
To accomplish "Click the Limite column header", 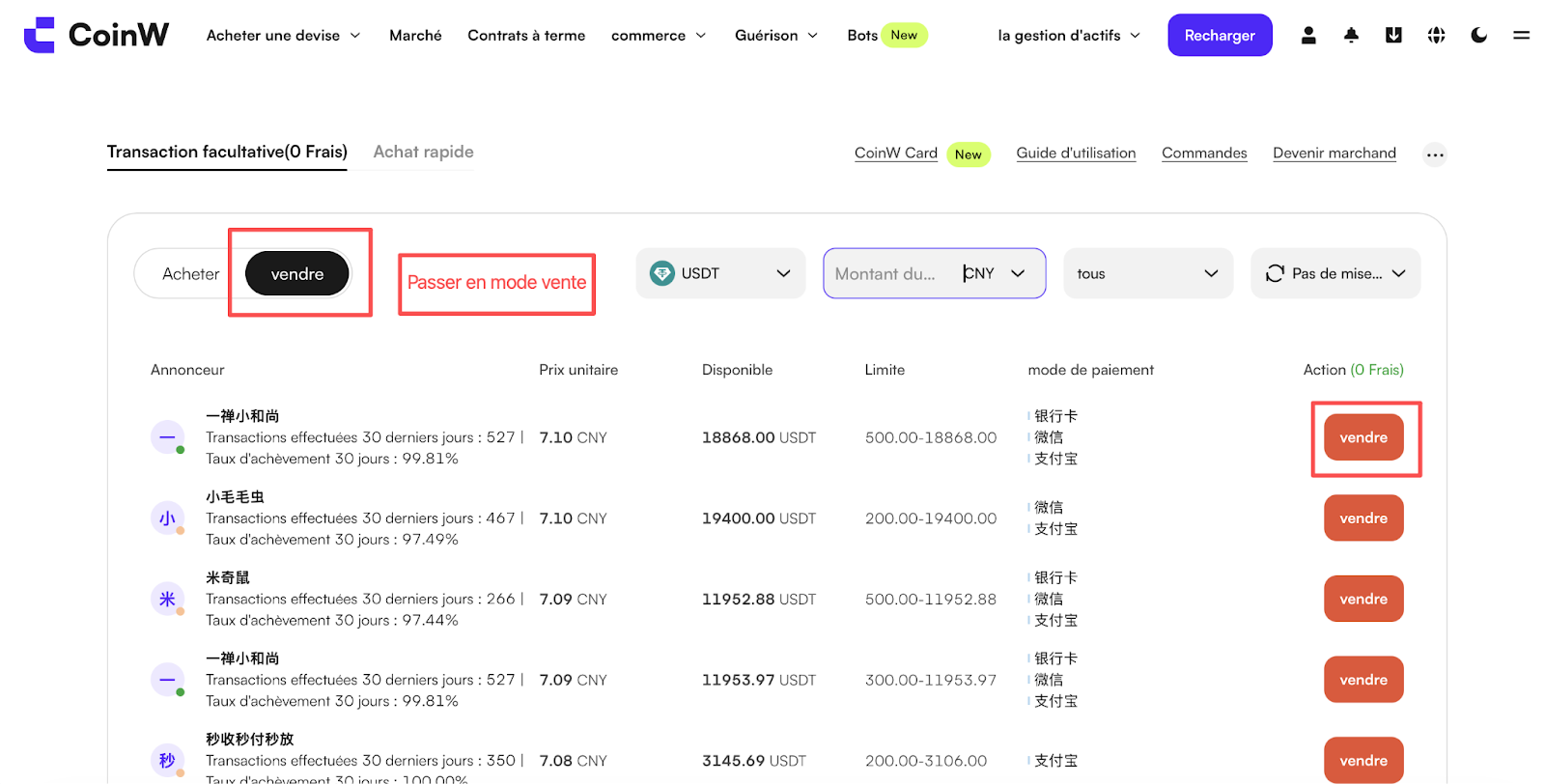I will coord(885,370).
